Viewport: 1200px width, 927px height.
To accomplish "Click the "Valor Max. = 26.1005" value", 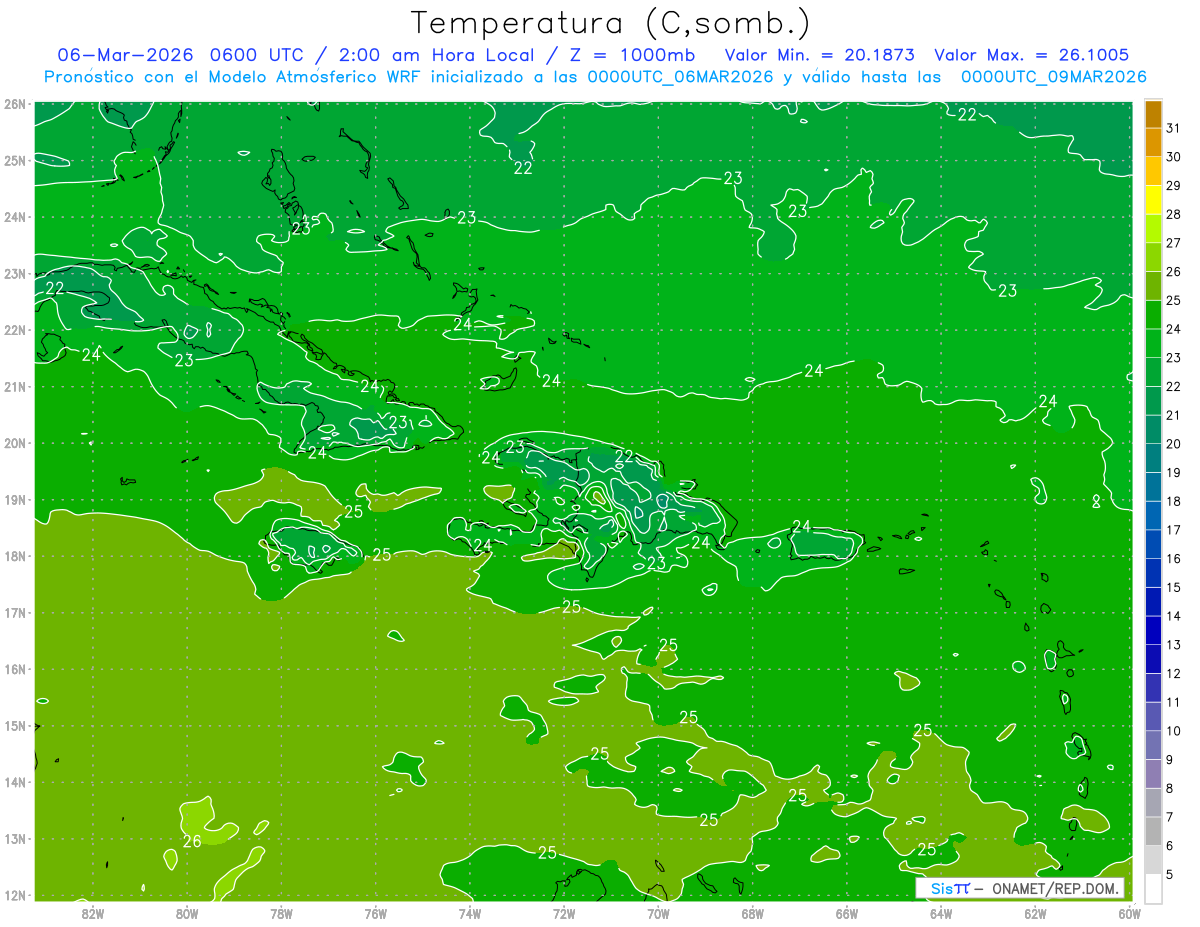I will click(x=1032, y=55).
